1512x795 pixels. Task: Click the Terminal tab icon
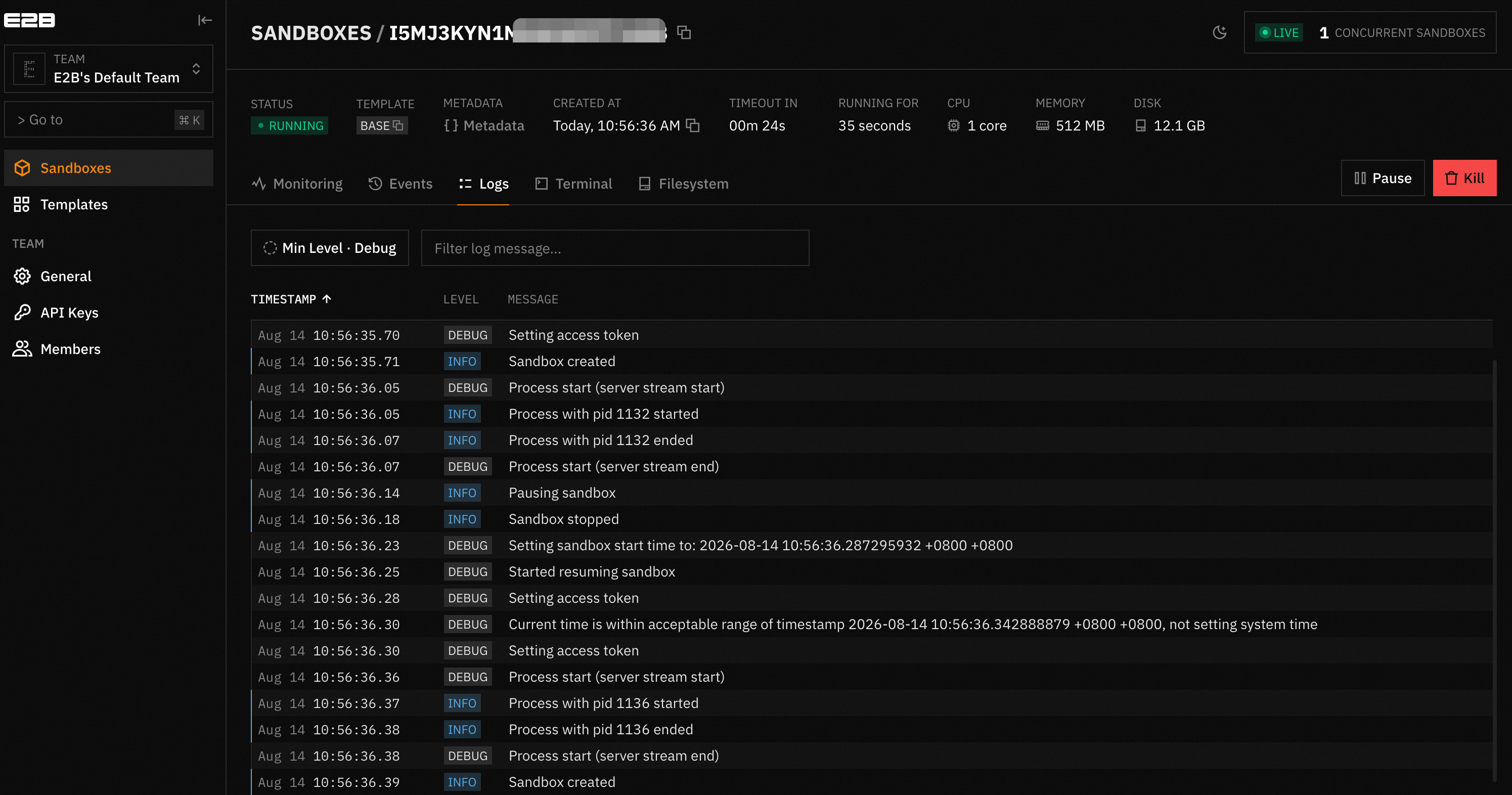(x=541, y=184)
